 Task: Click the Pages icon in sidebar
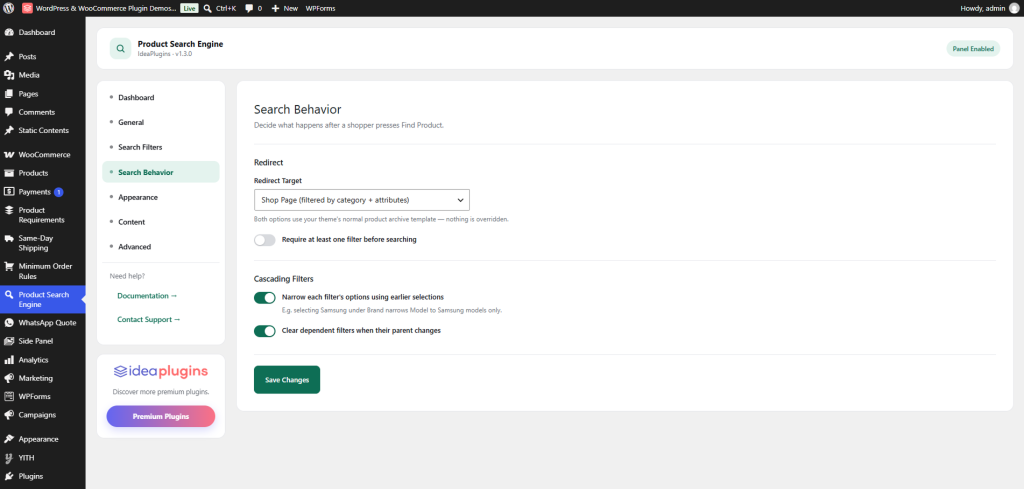9,93
